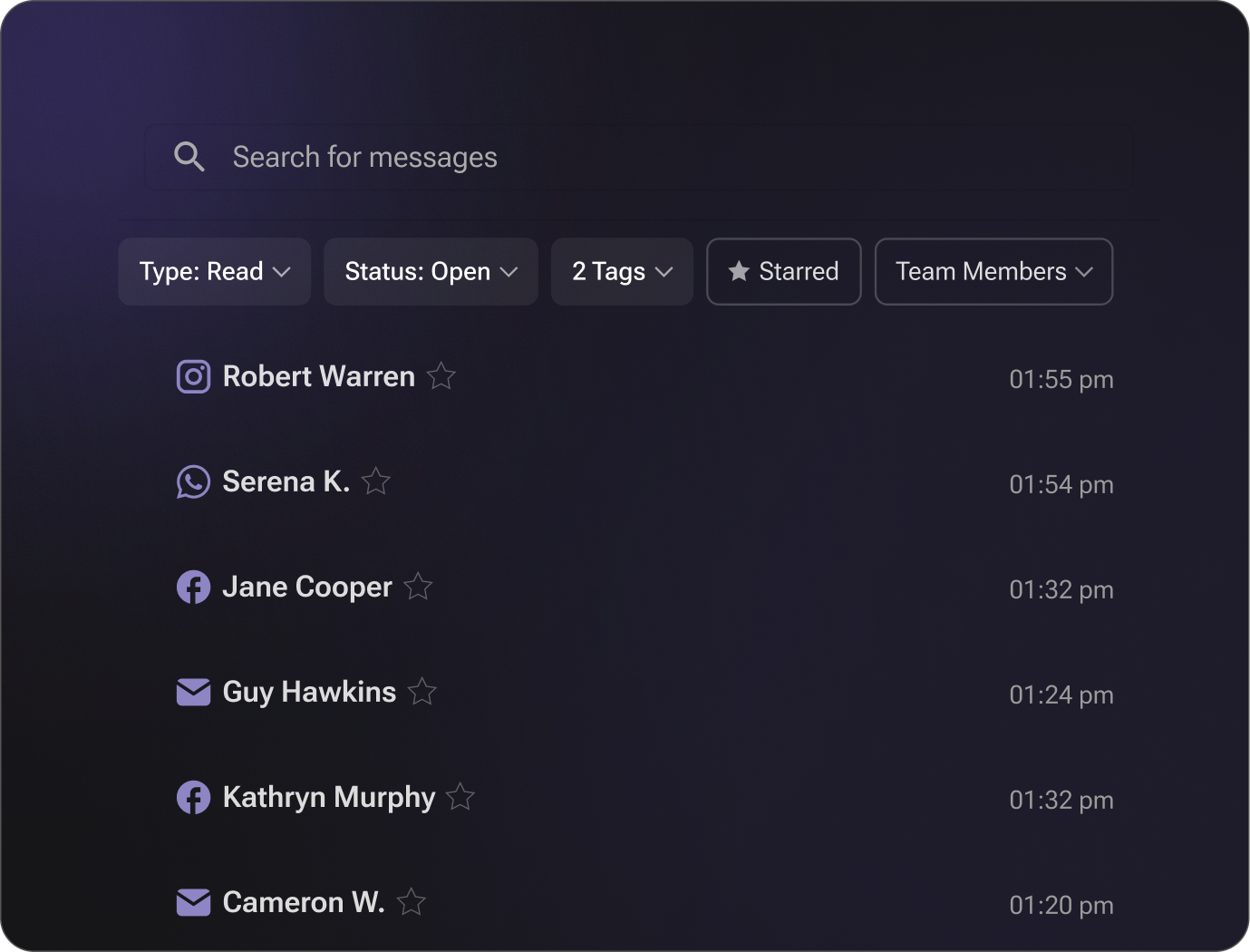This screenshot has width=1250, height=952.
Task: Star the Jane Cooper conversation
Action: tap(418, 586)
